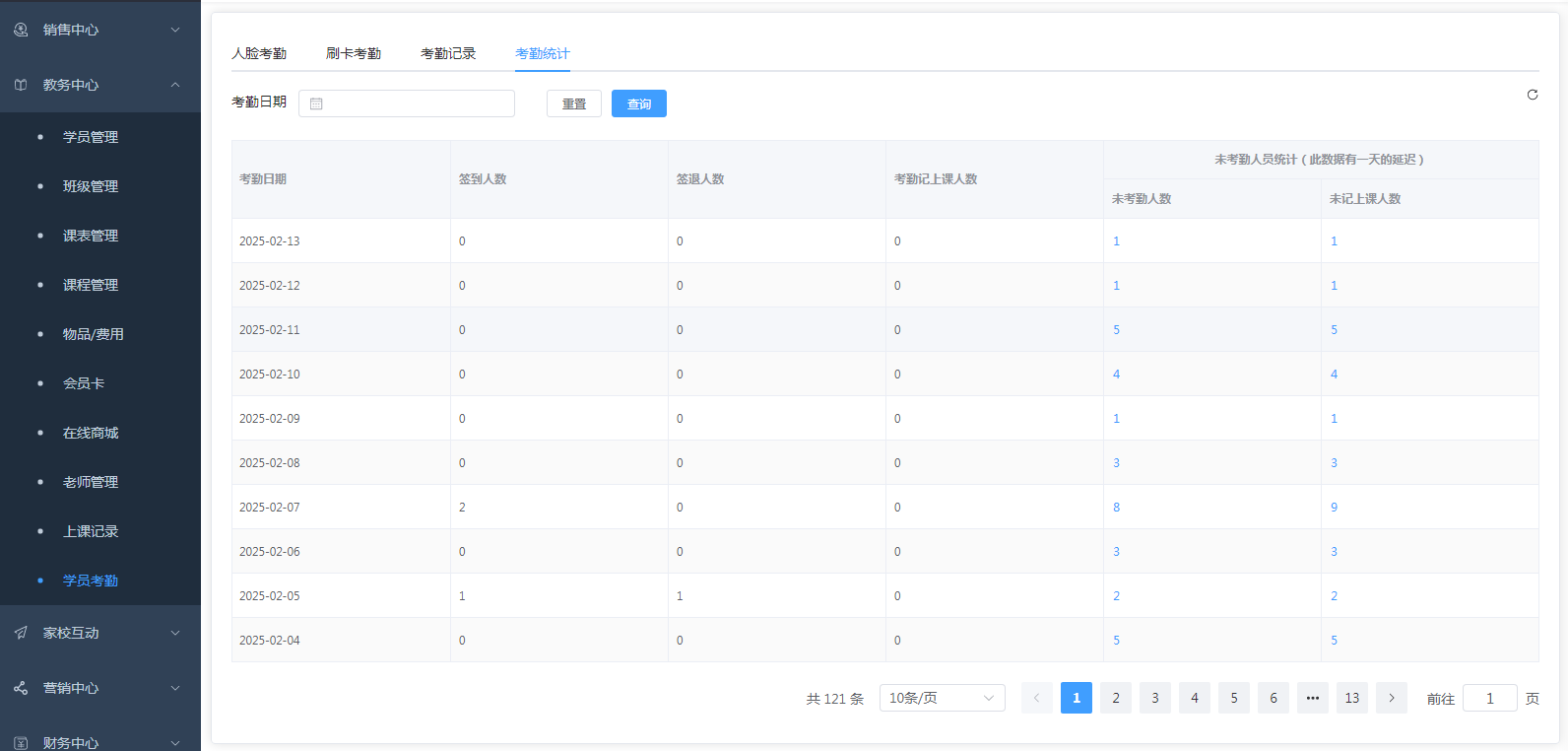
Task: Open 未记上课人数 link 5 for 2025-02-04
Action: [x=1334, y=640]
